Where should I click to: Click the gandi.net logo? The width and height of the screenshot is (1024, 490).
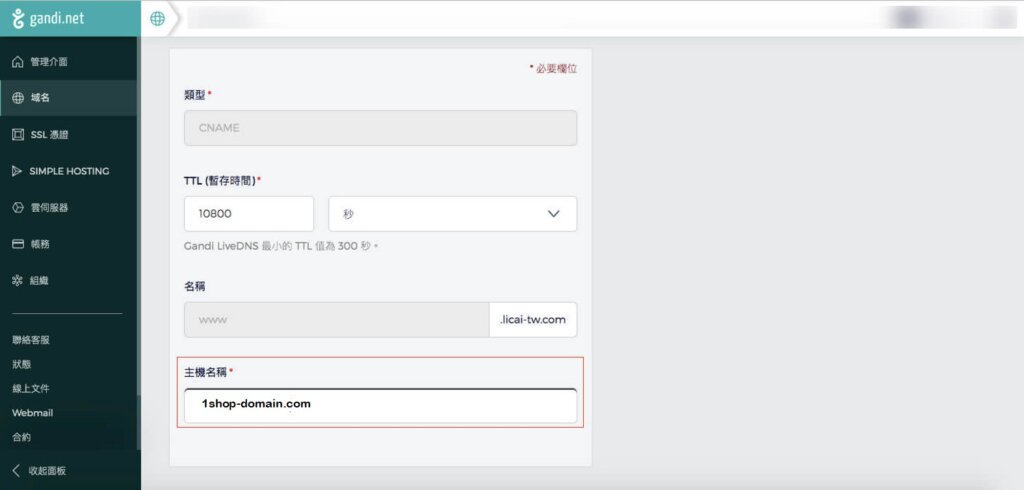coord(49,18)
